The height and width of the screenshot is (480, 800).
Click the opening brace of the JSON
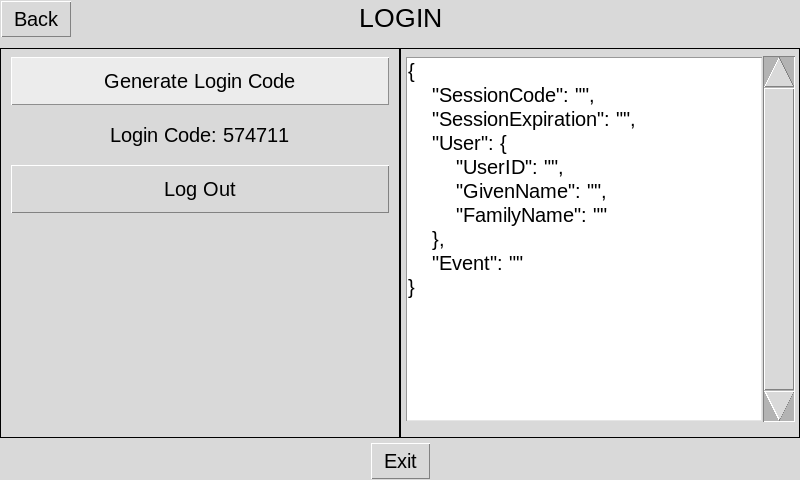click(412, 72)
